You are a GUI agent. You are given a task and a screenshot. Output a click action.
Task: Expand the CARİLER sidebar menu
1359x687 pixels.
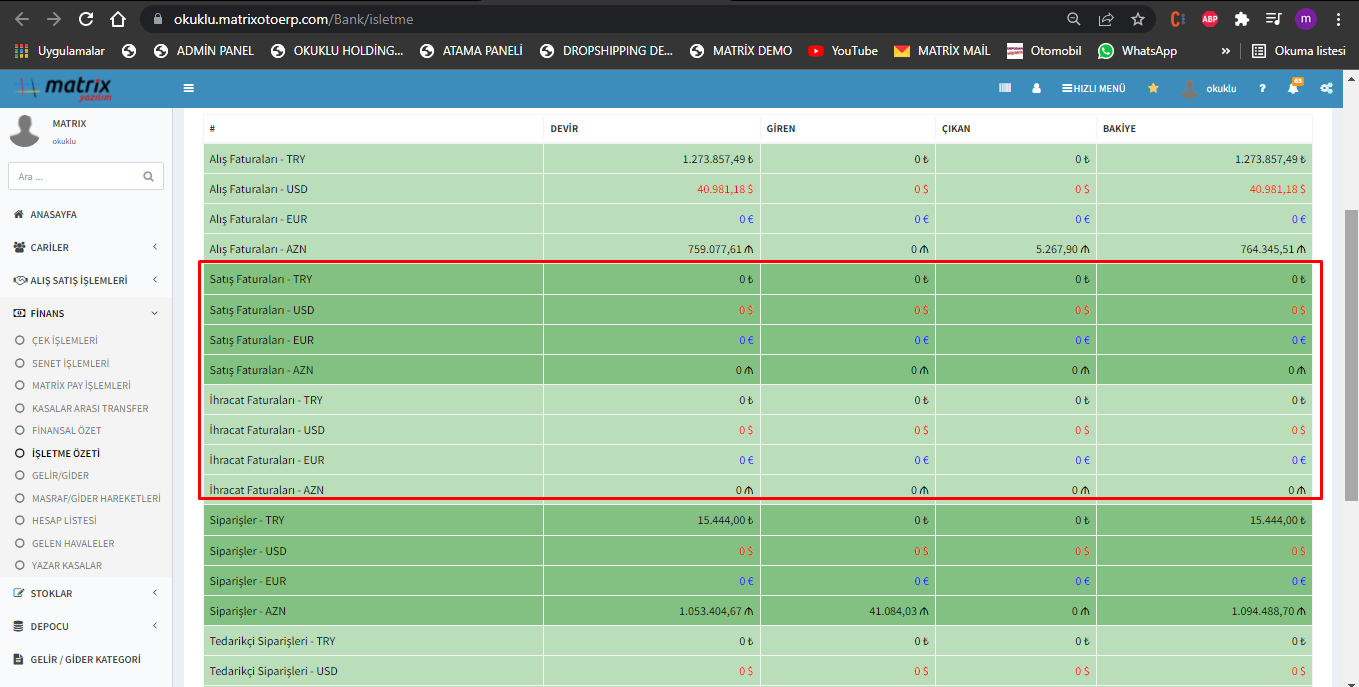pyautogui.click(x=85, y=247)
